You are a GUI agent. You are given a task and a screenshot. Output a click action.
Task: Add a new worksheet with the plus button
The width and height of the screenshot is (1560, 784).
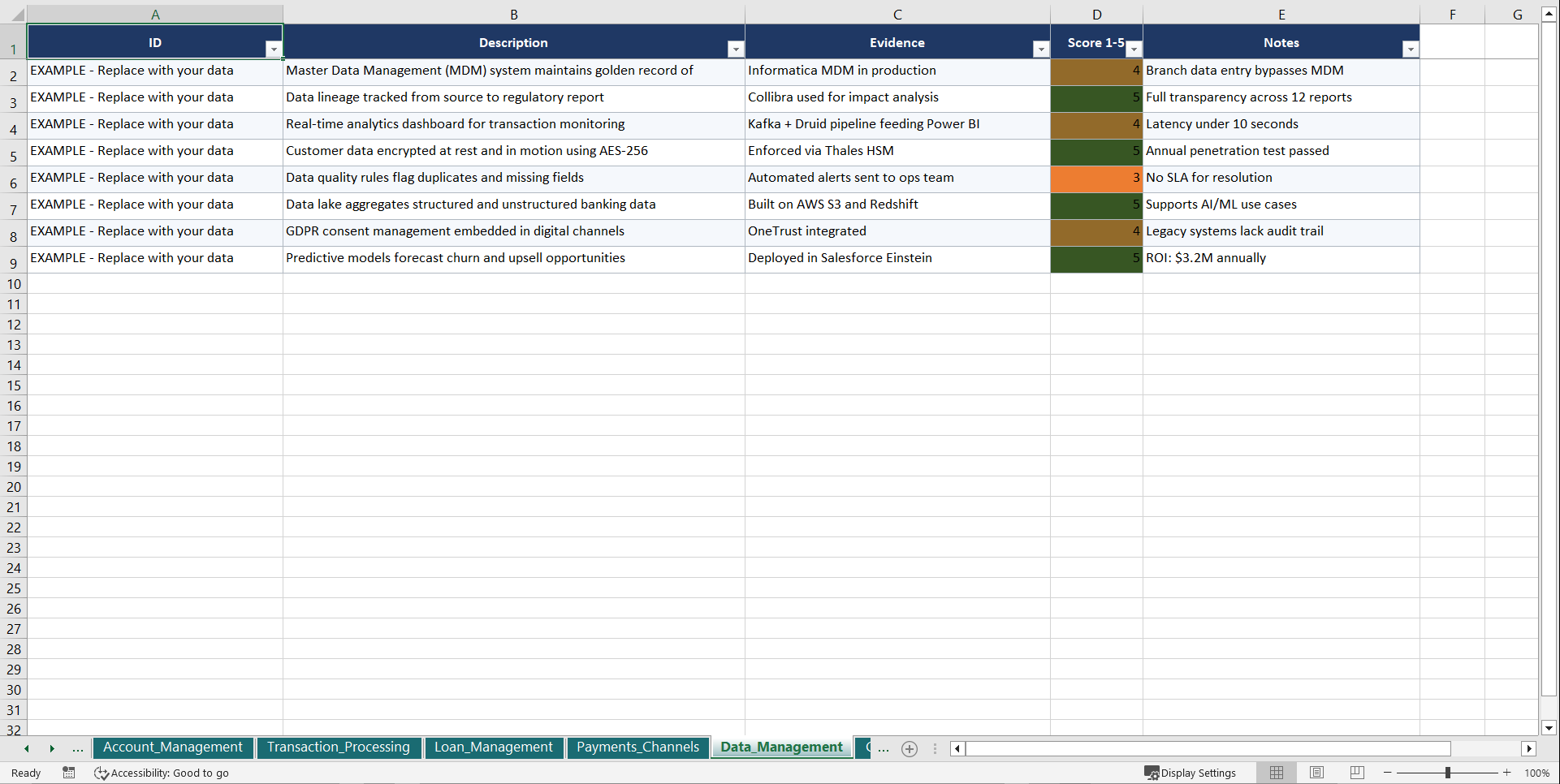[x=909, y=748]
